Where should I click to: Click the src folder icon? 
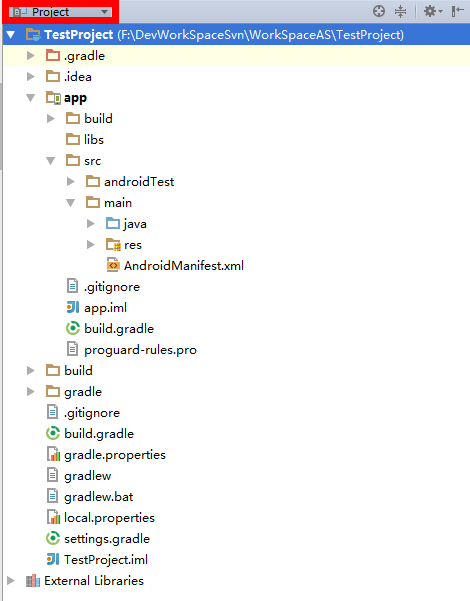(73, 161)
